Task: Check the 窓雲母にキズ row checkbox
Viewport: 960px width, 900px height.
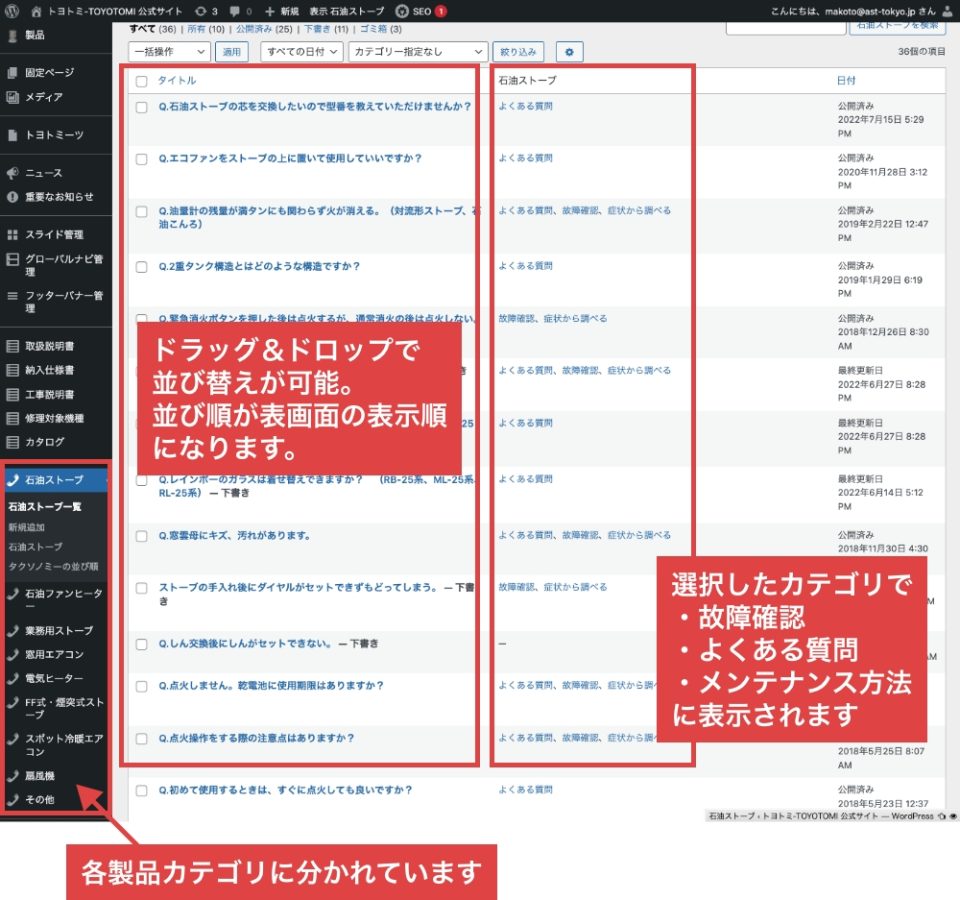Action: point(141,537)
